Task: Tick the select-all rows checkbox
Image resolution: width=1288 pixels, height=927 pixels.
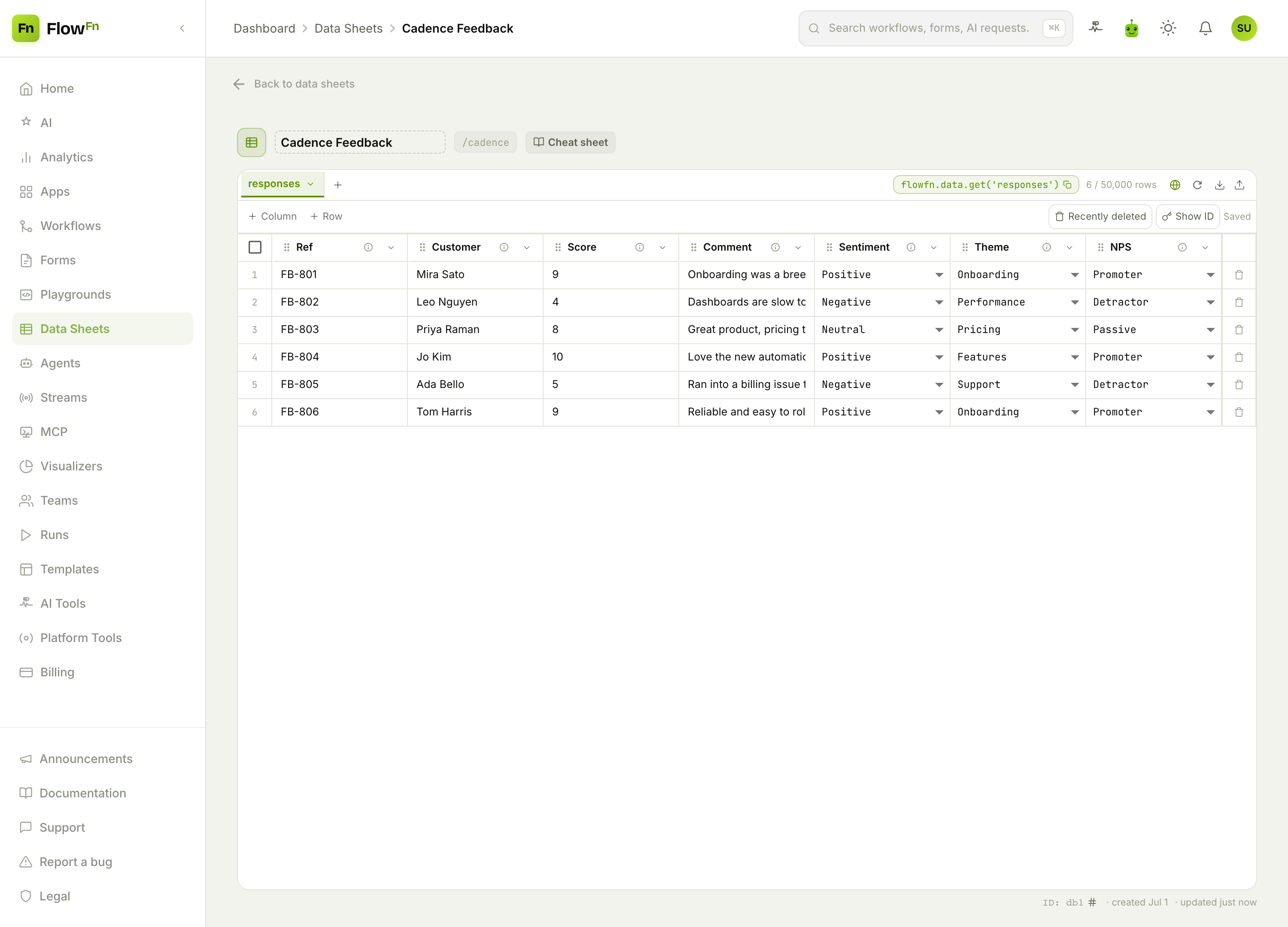Action: (x=255, y=247)
